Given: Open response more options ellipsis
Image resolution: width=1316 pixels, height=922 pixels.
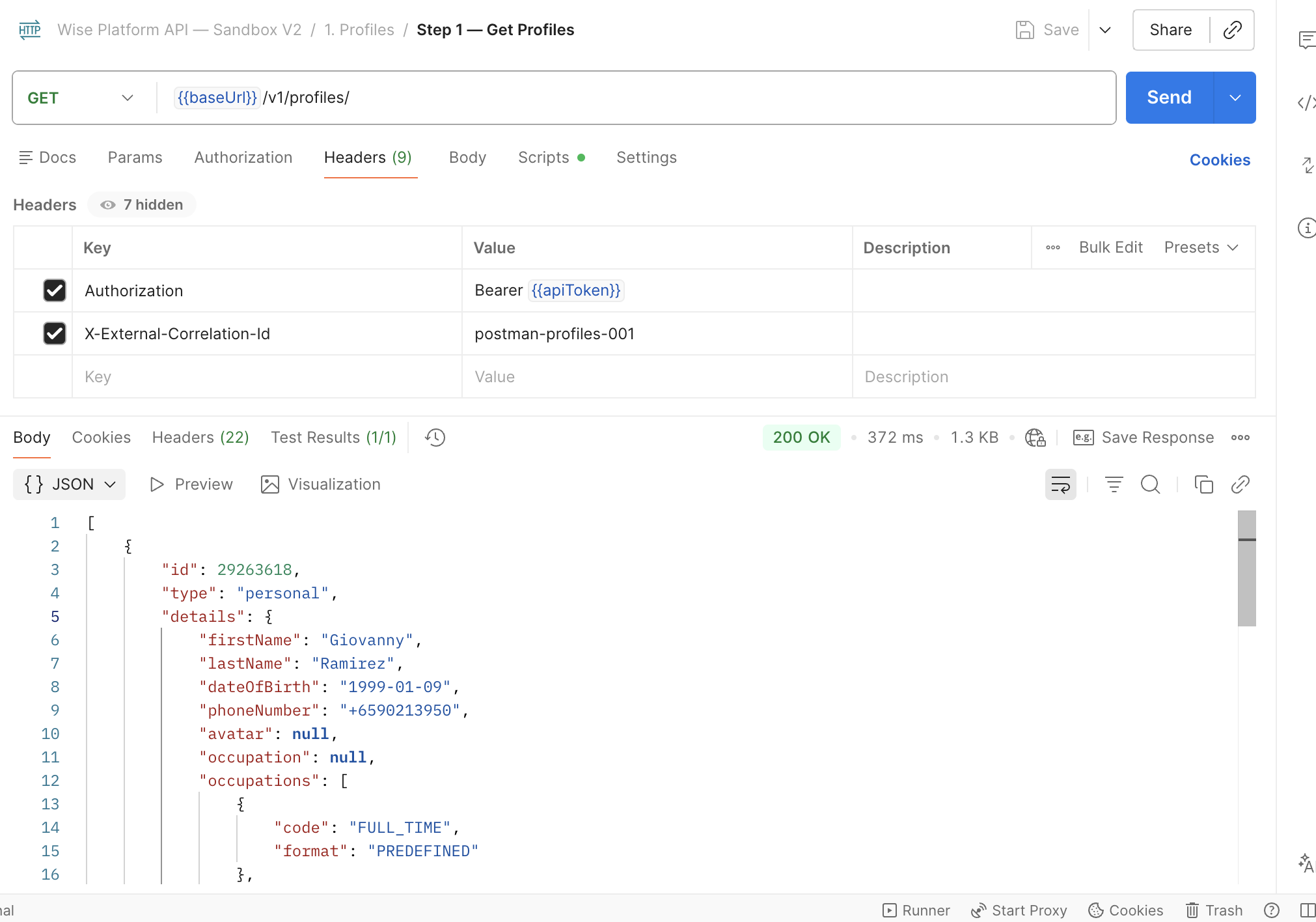Looking at the screenshot, I should pyautogui.click(x=1241, y=438).
